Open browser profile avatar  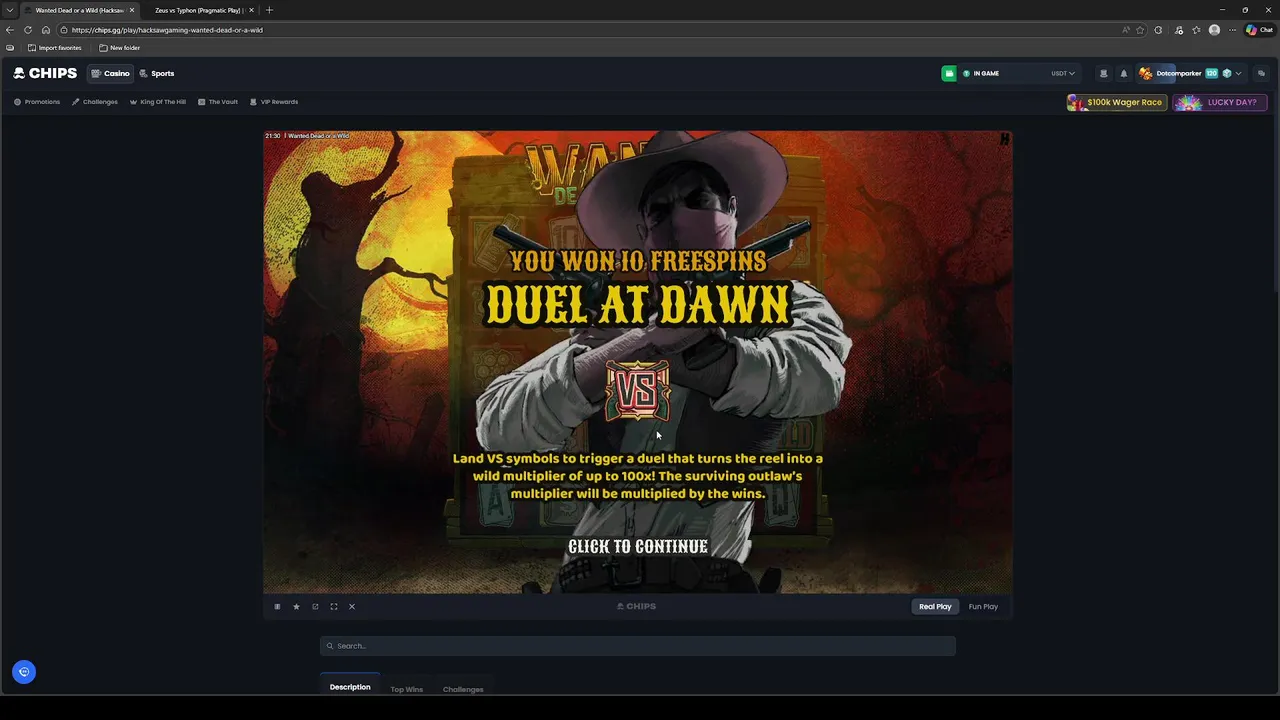point(1214,30)
